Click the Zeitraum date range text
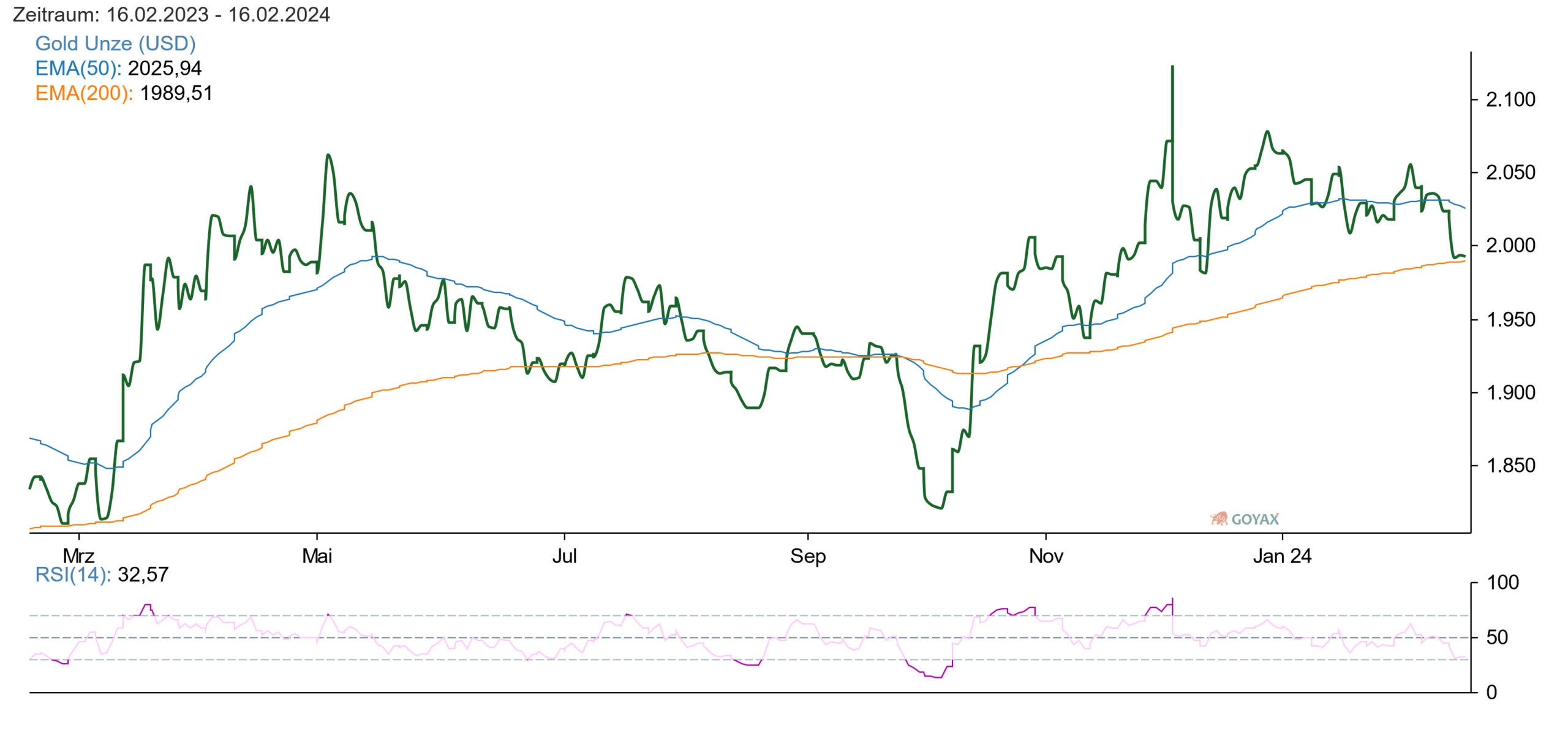This screenshot has height=736, width=1568. 171,15
